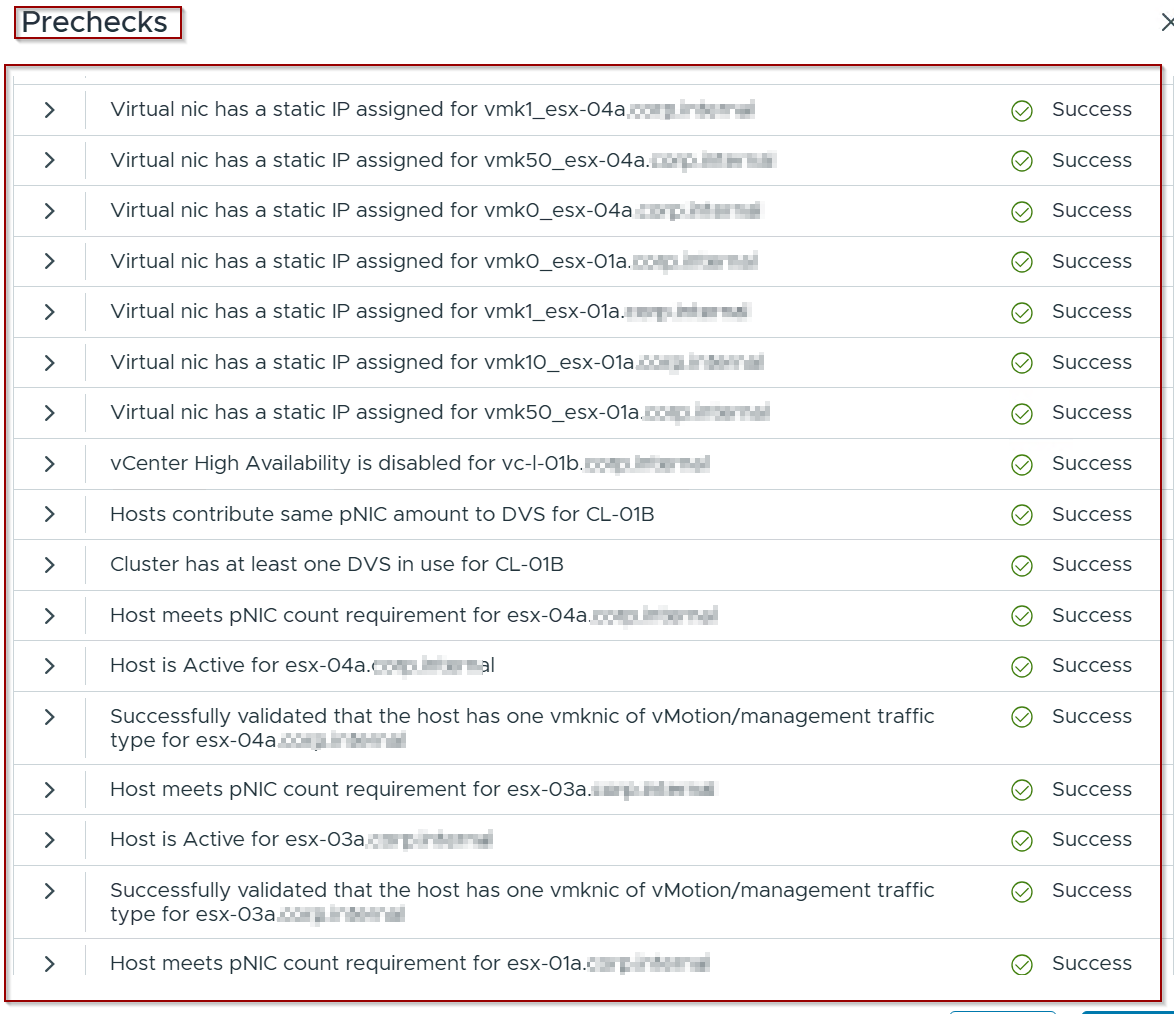Click success checkmark for vmk1_esx-01a row

tap(1021, 312)
